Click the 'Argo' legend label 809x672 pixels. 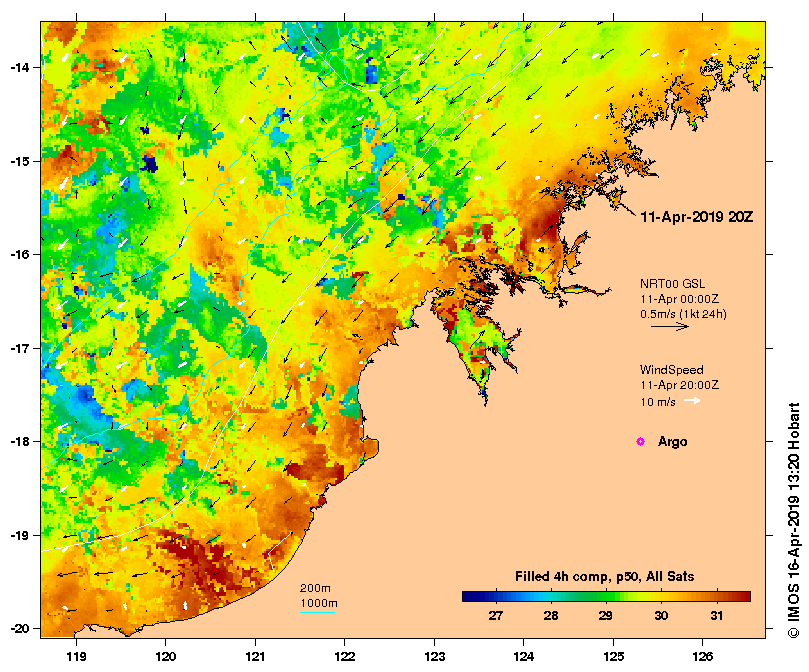point(672,442)
